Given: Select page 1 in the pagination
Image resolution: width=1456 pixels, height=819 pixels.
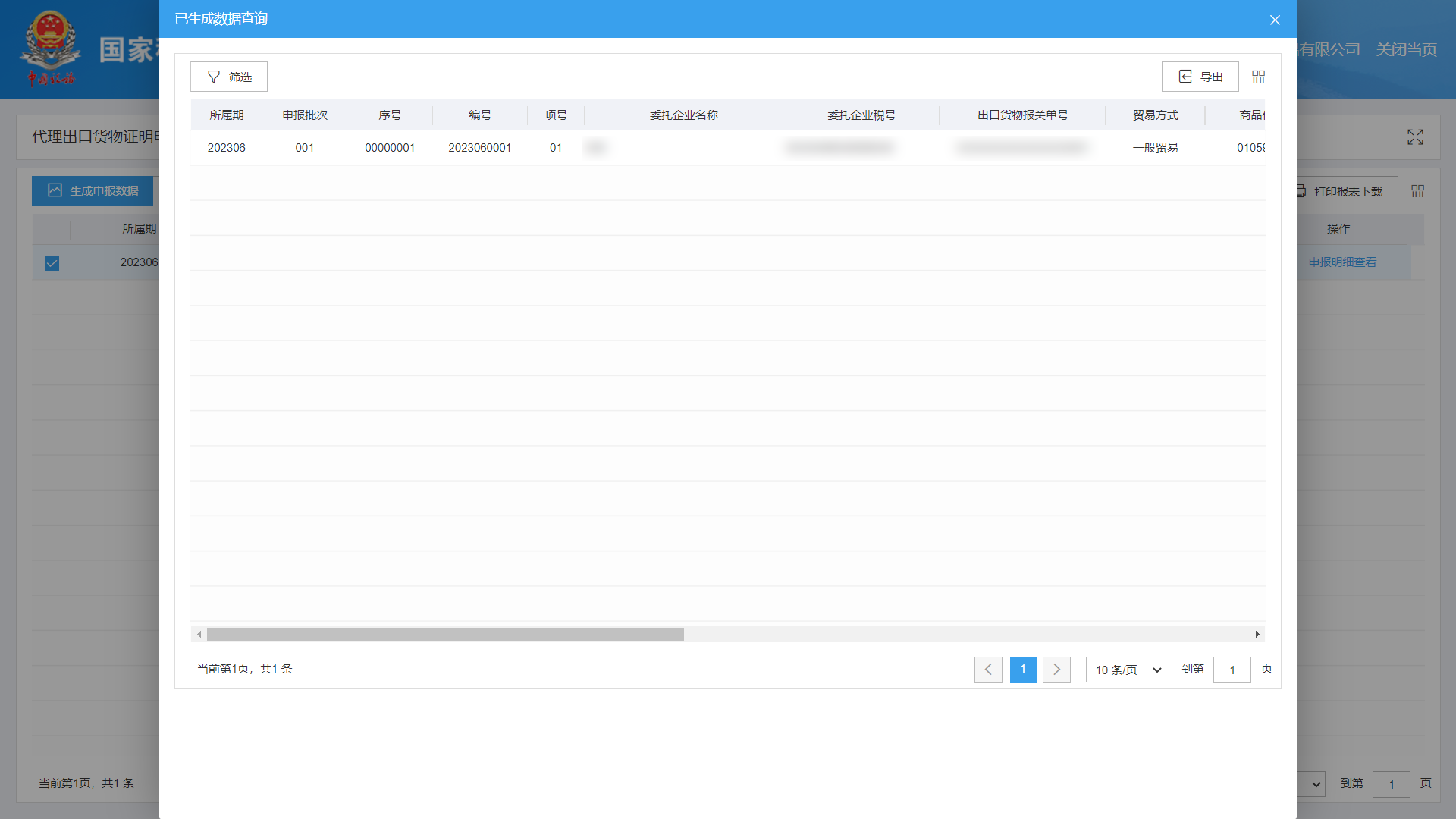Looking at the screenshot, I should pyautogui.click(x=1022, y=670).
